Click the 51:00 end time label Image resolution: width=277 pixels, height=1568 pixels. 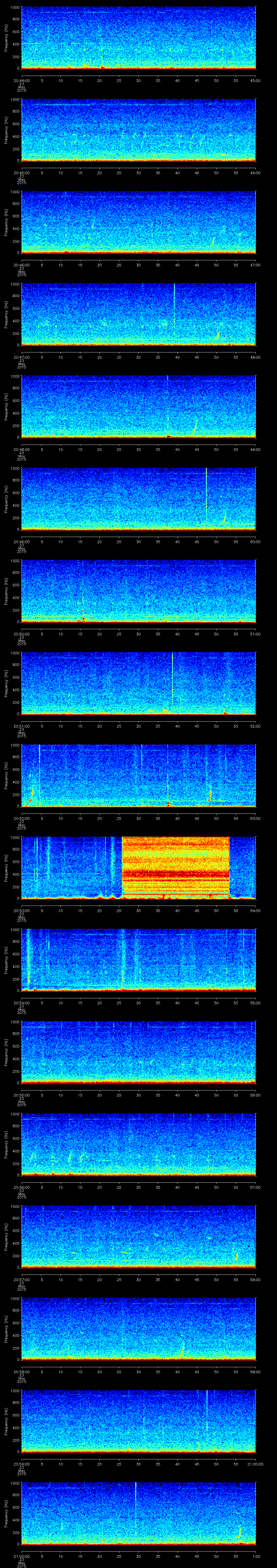(256, 634)
